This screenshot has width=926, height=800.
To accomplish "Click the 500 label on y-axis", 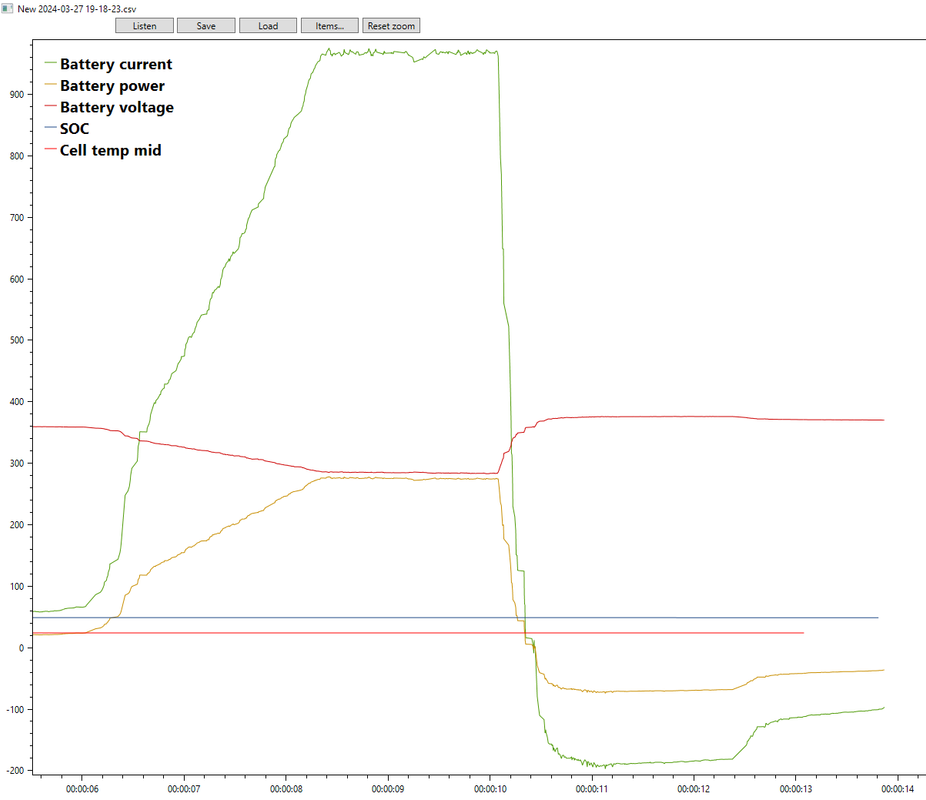I will point(17,340).
